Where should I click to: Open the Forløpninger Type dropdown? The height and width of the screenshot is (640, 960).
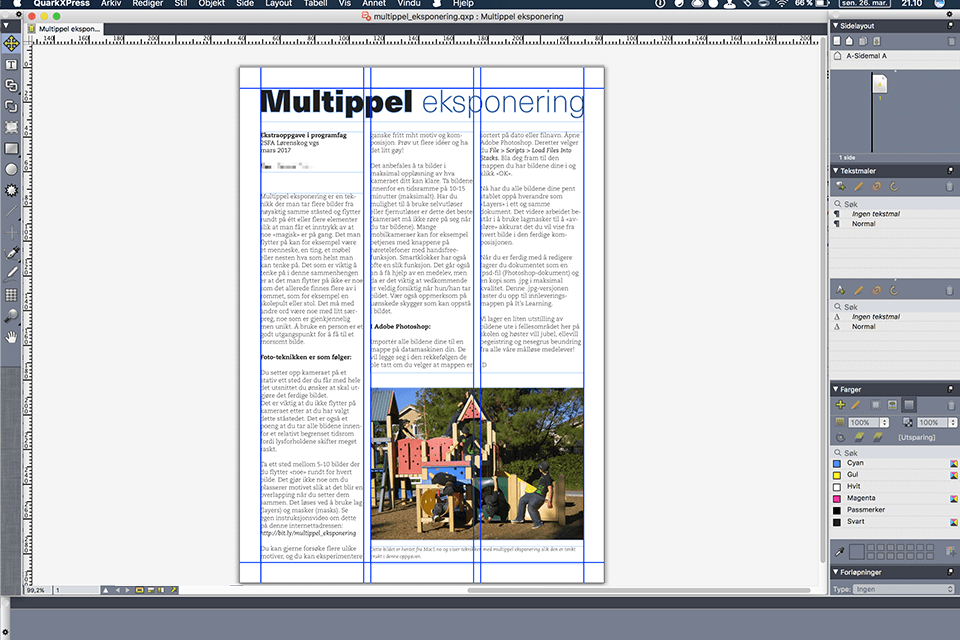(x=904, y=589)
